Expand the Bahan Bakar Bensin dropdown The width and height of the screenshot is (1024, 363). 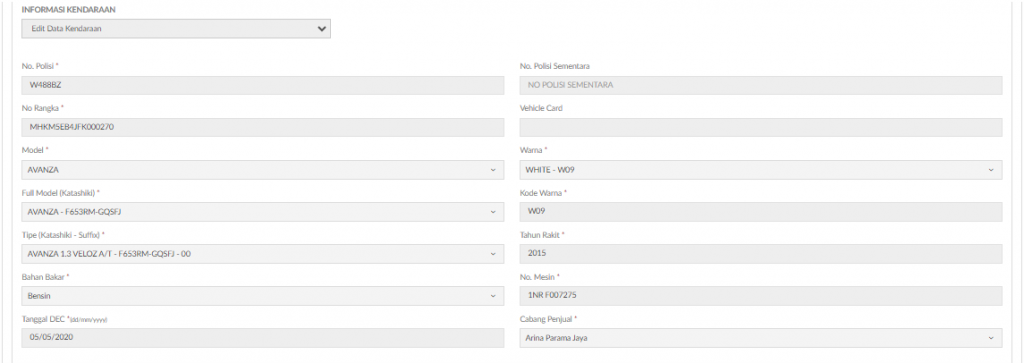263,296
